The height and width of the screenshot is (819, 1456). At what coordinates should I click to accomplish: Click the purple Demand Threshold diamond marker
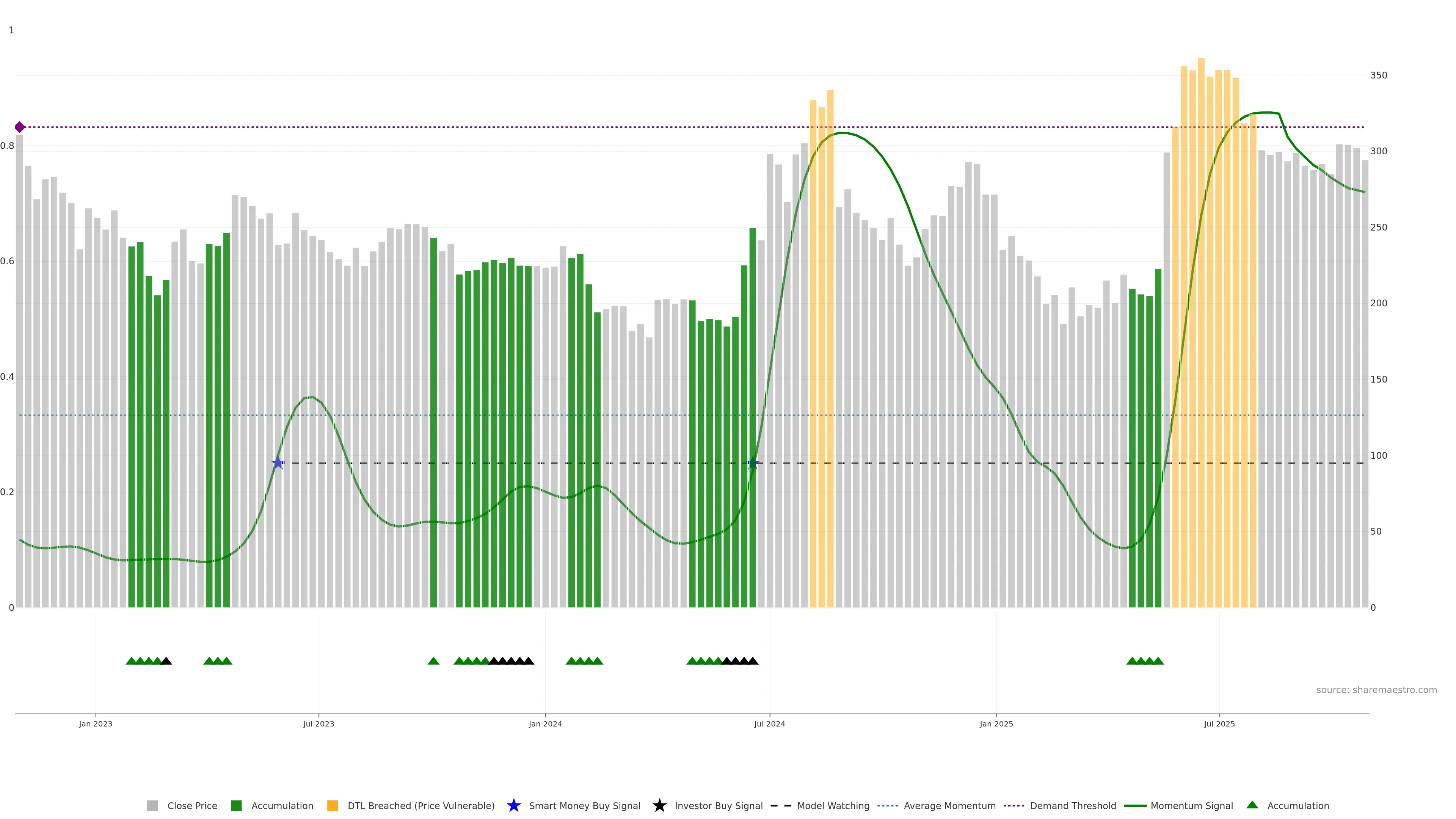20,127
